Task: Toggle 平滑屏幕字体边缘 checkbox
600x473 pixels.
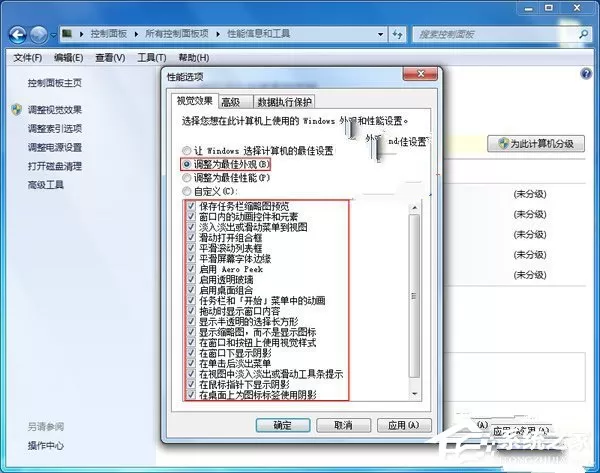Action: [191, 258]
